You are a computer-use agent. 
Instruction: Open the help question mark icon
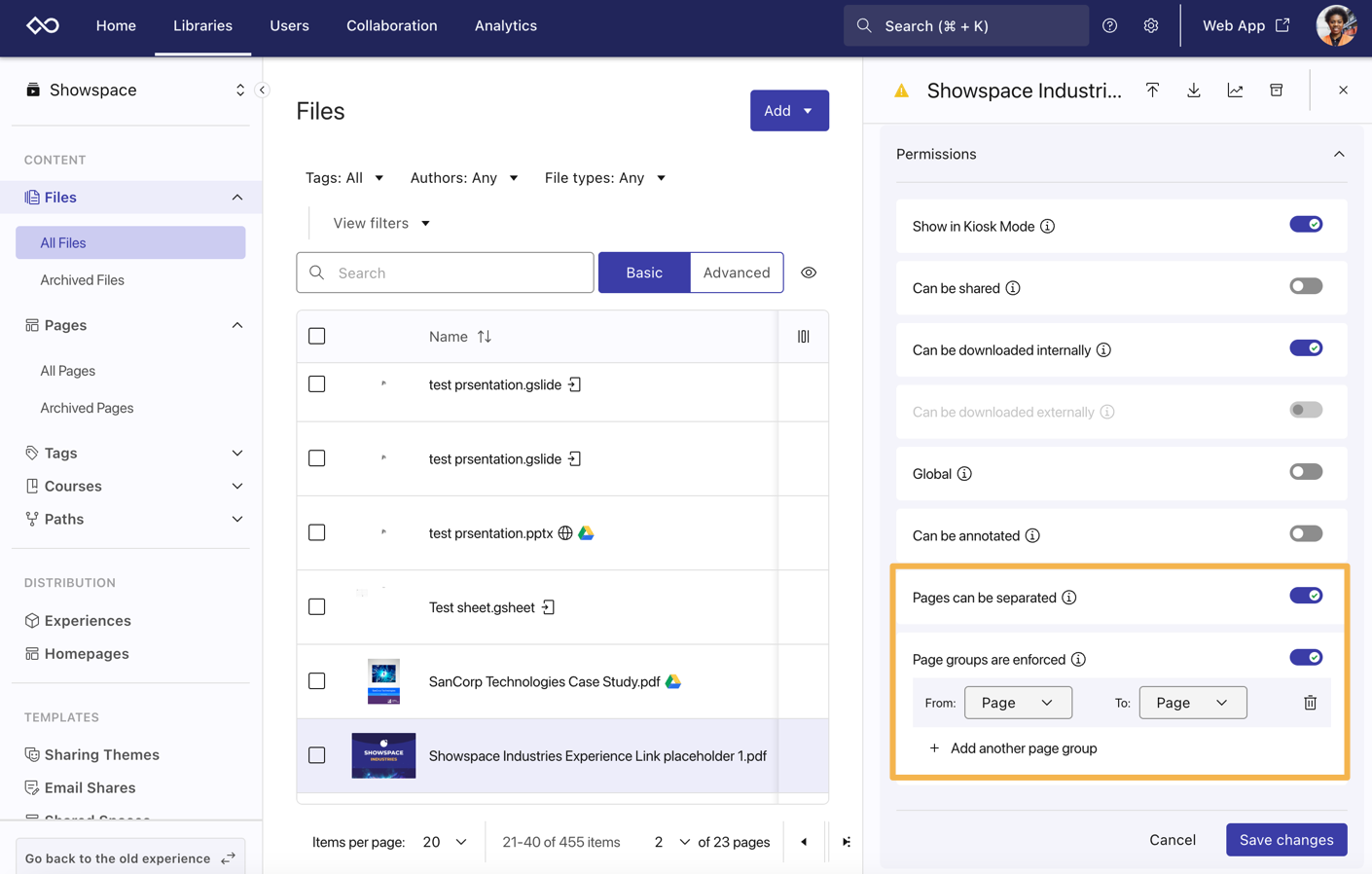coord(1109,25)
